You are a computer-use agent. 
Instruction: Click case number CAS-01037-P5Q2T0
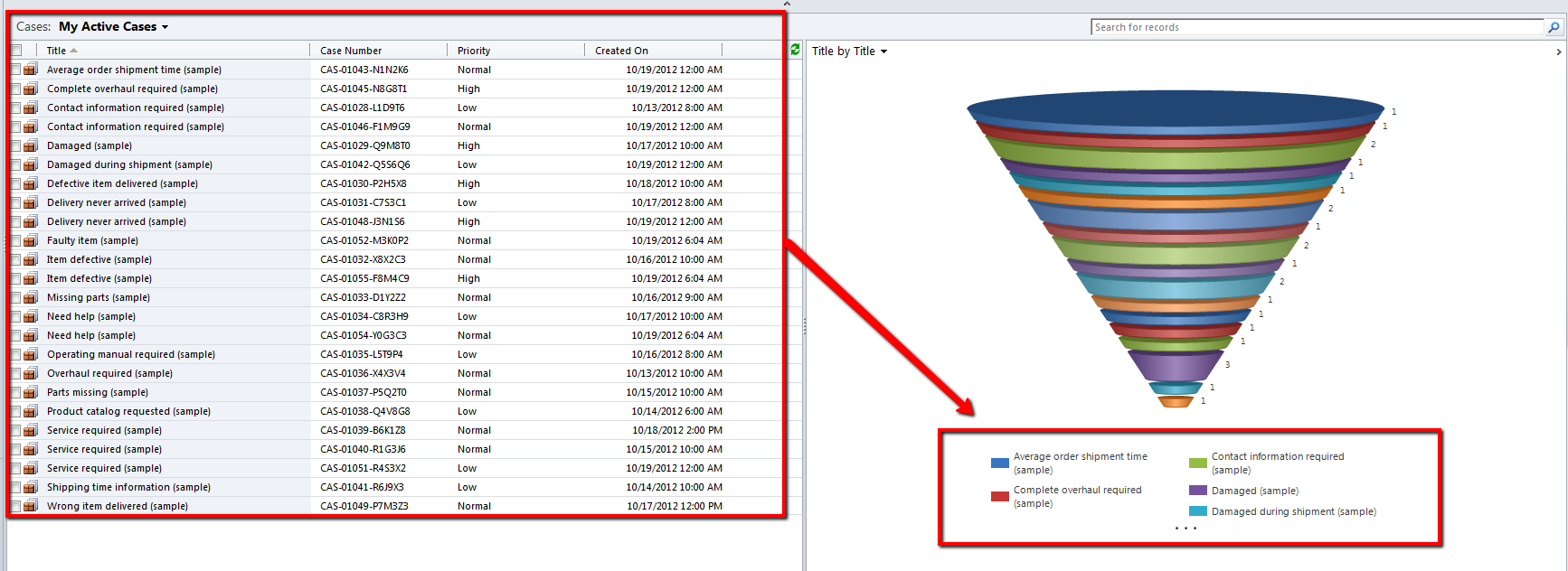coord(363,392)
